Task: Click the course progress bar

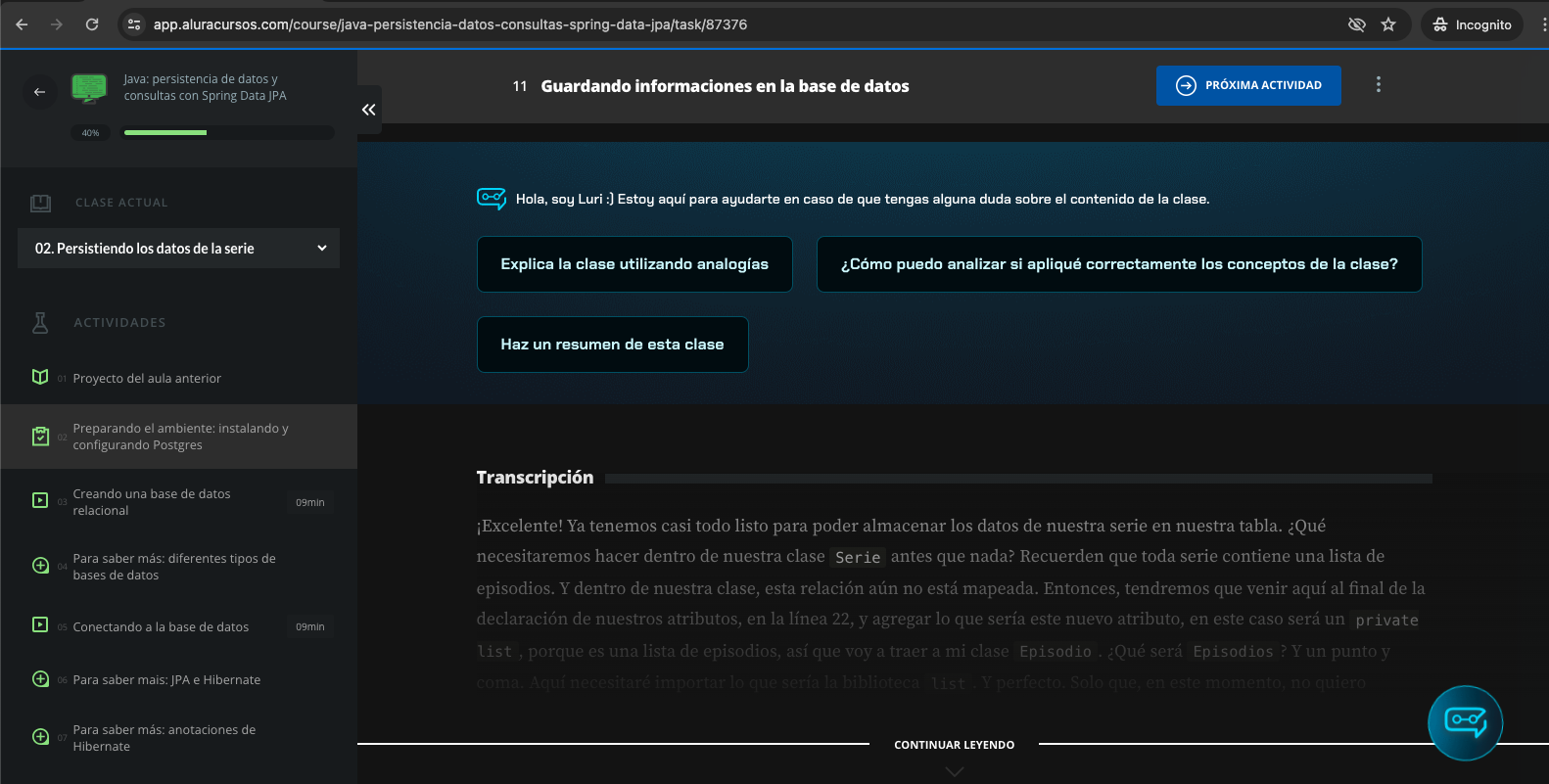Action: point(227,132)
